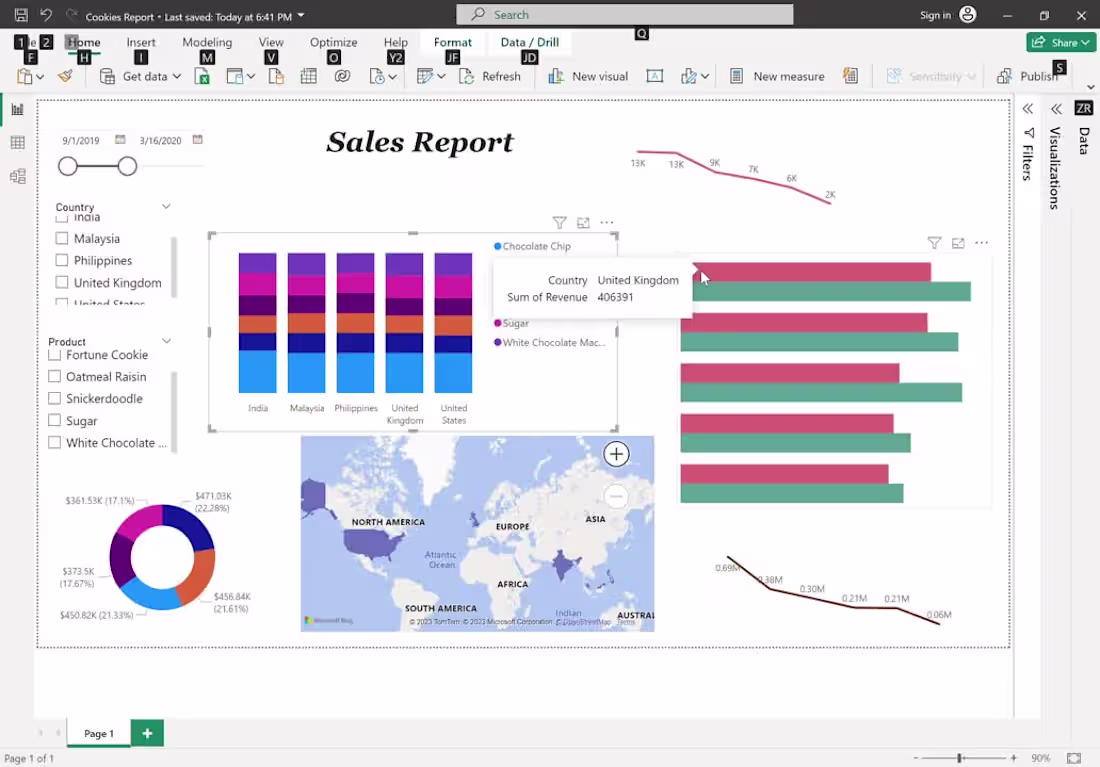Check the Sugar product checkbox

pyautogui.click(x=54, y=420)
